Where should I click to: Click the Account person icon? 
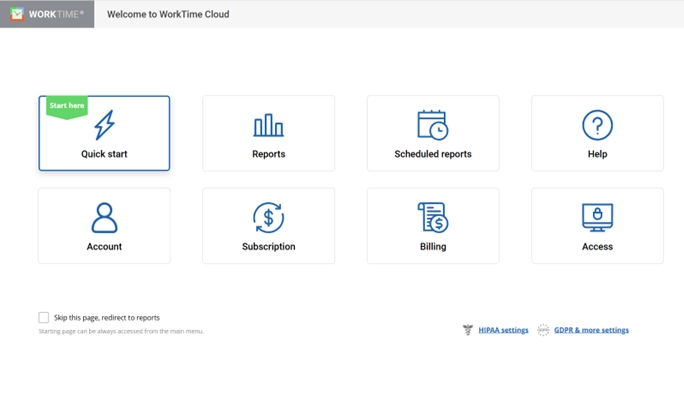coord(104,218)
